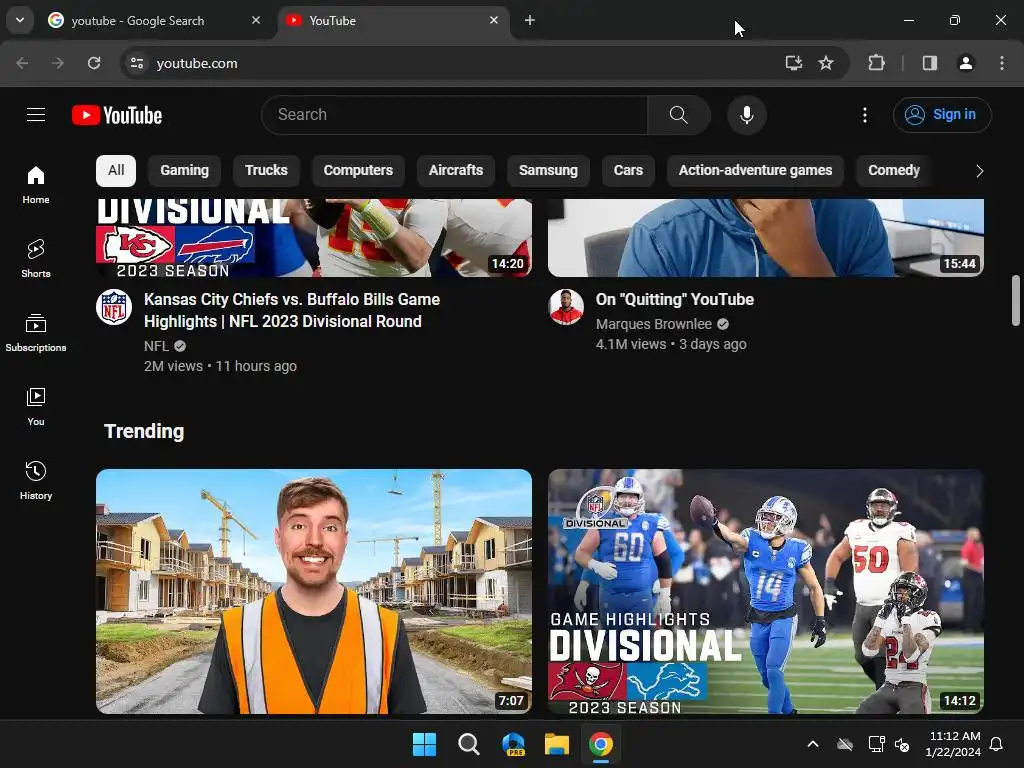Open a new browser tab
Viewport: 1024px width, 768px height.
click(530, 20)
